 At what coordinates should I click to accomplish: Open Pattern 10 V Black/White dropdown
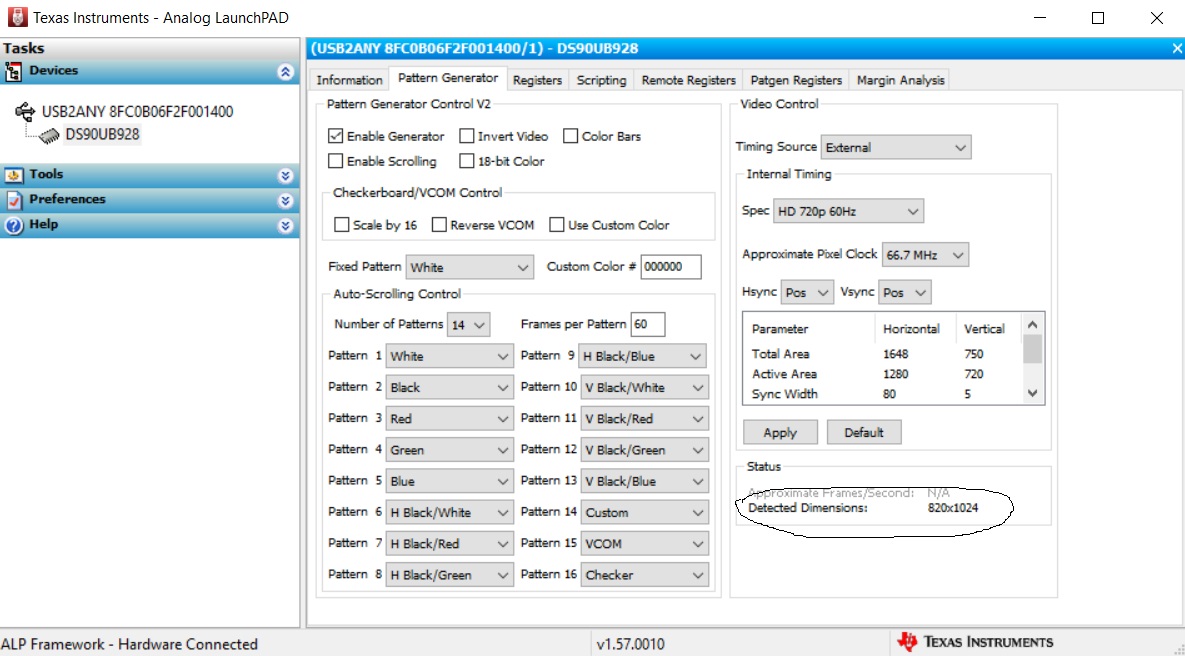coord(645,388)
